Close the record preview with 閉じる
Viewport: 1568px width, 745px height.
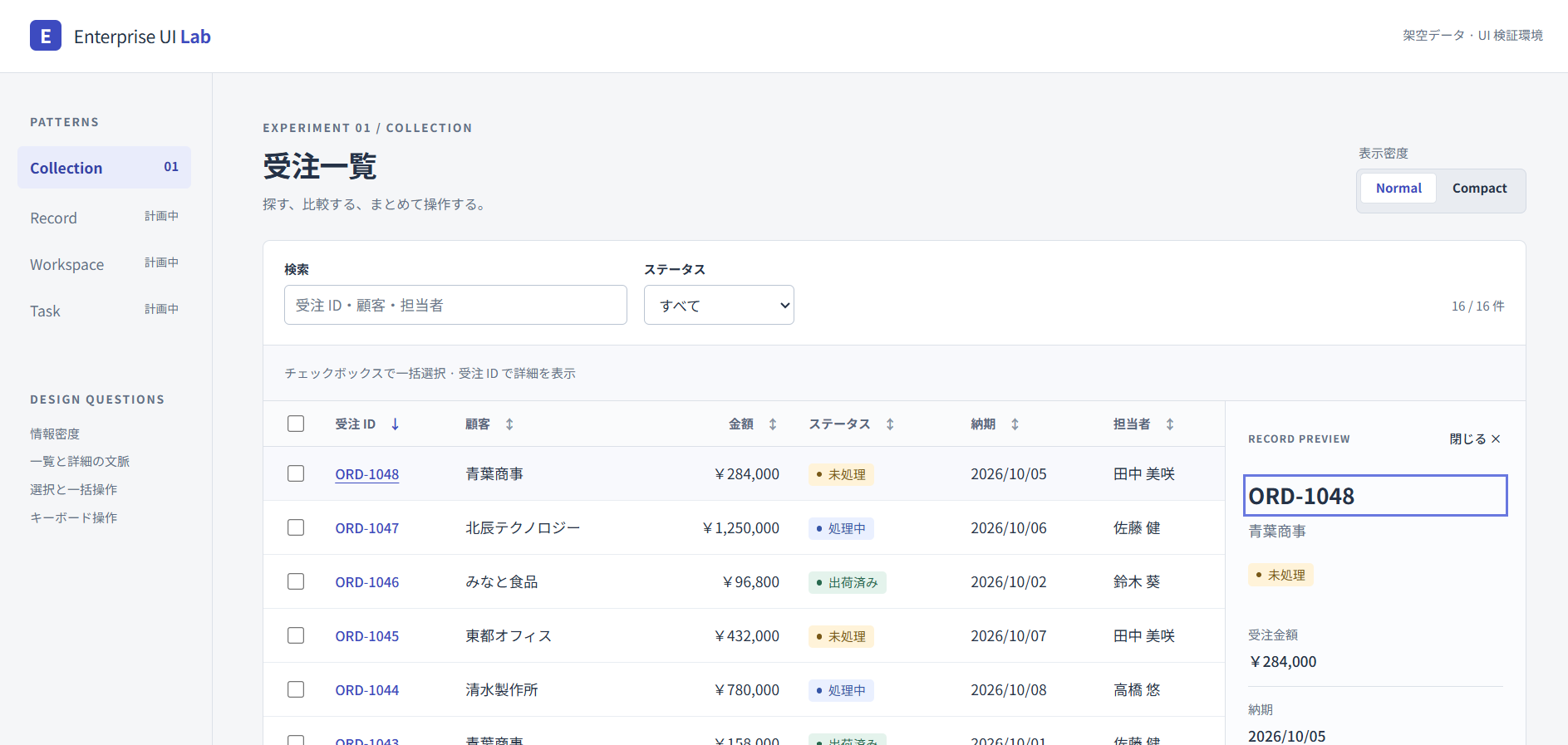1475,439
